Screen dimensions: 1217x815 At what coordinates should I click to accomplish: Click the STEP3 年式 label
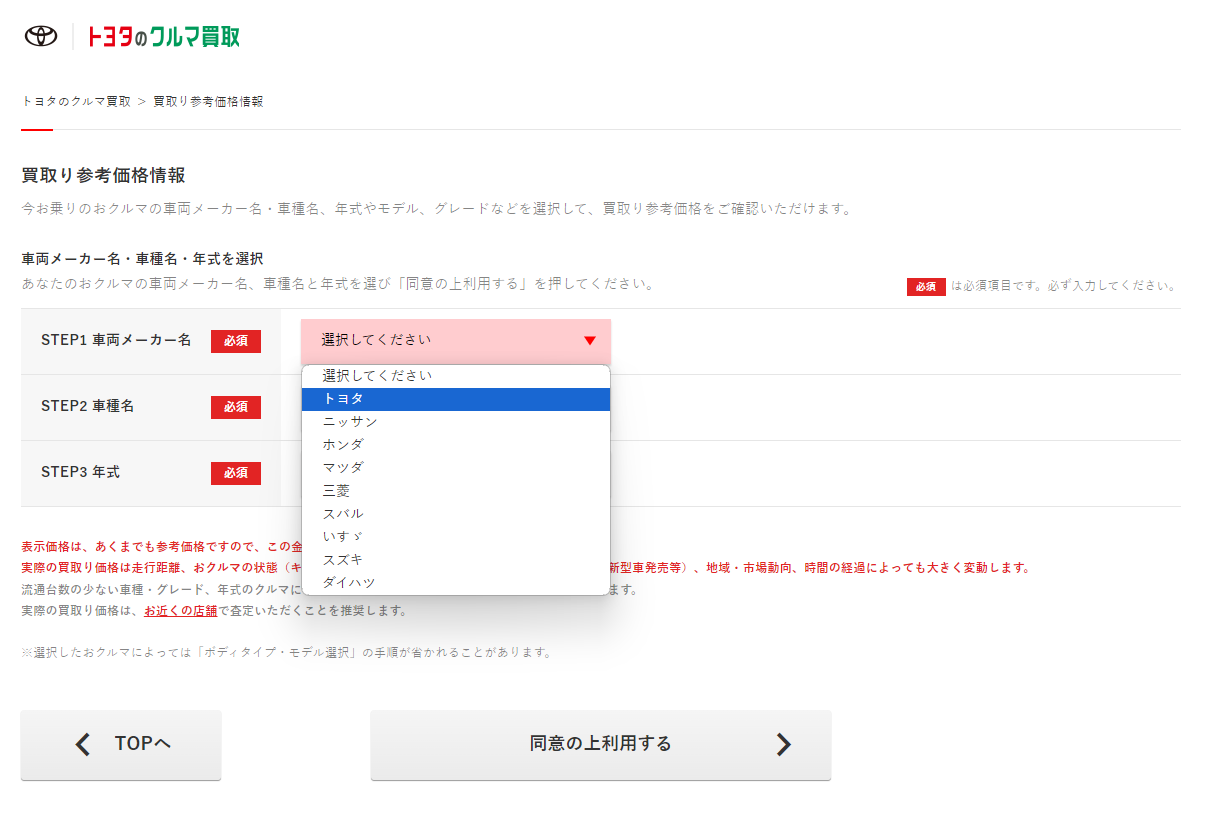80,472
